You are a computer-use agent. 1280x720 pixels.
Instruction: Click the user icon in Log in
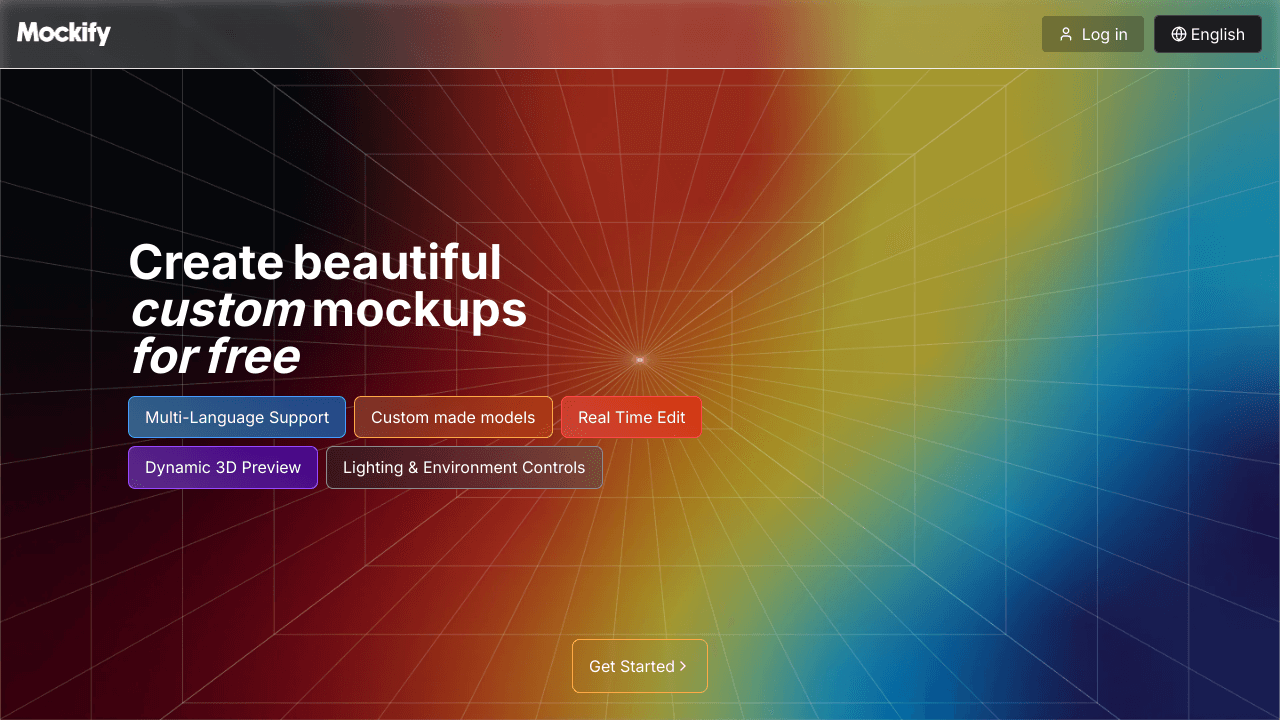point(1066,34)
